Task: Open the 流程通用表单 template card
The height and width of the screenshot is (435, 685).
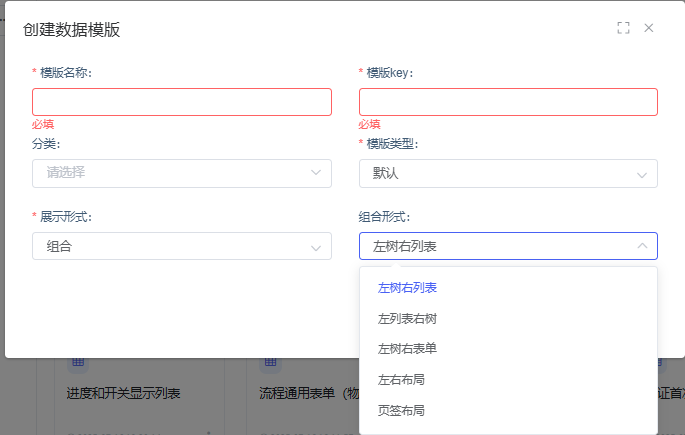Action: [300, 393]
